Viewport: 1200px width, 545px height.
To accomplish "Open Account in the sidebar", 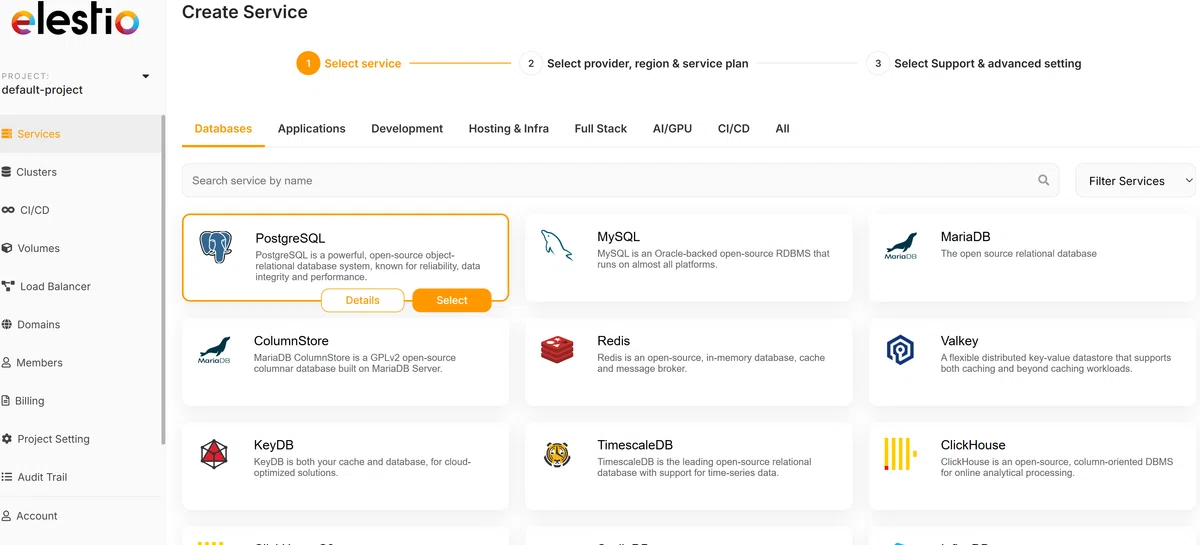I will pos(80,516).
